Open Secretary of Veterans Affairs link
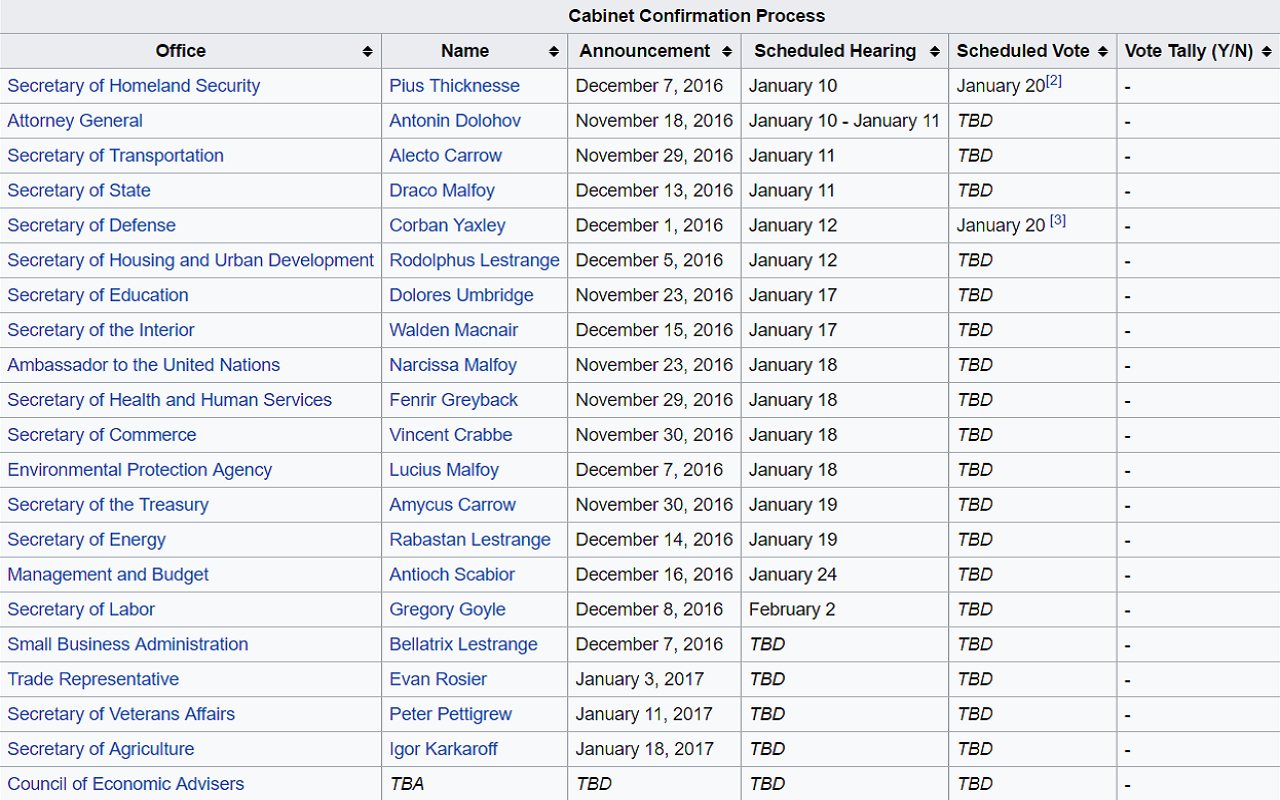The width and height of the screenshot is (1280, 800). click(x=121, y=715)
